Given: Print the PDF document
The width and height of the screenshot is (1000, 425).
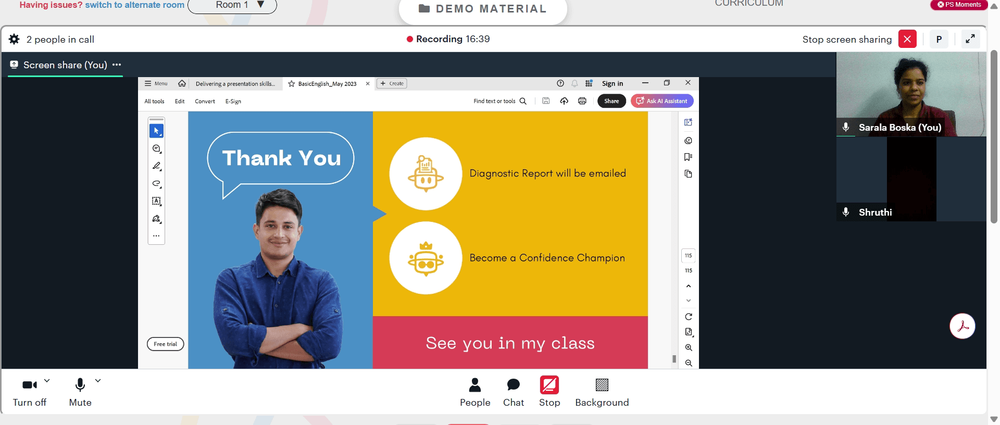Looking at the screenshot, I should click(x=582, y=101).
